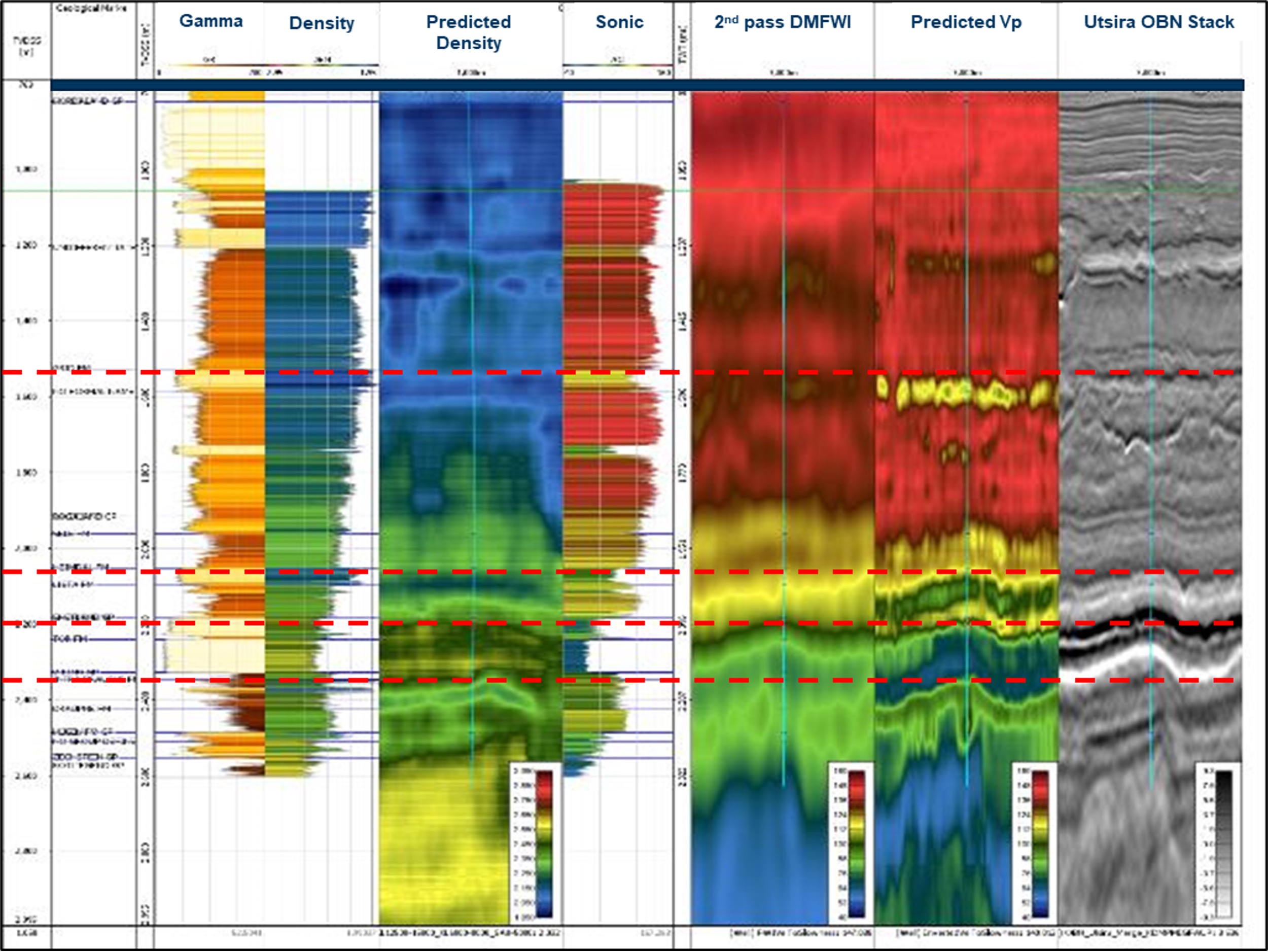Click the Utsira OBN Stack title
Image resolution: width=1268 pixels, height=952 pixels.
pos(1158,22)
